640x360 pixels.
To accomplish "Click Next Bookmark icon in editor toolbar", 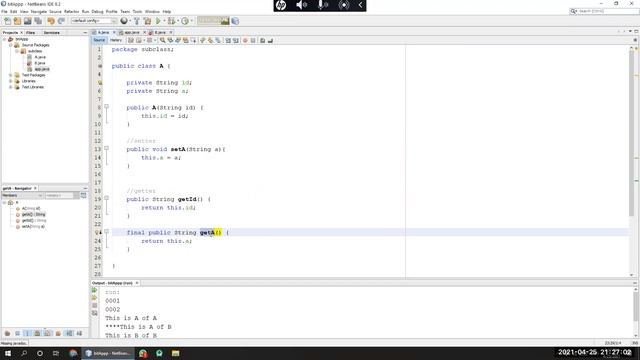I will pos(210,40).
